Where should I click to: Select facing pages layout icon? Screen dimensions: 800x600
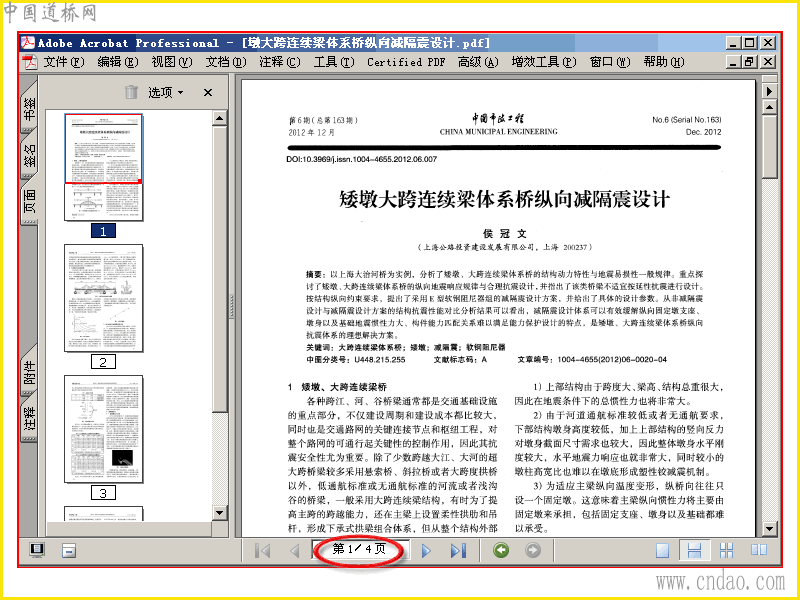(759, 550)
